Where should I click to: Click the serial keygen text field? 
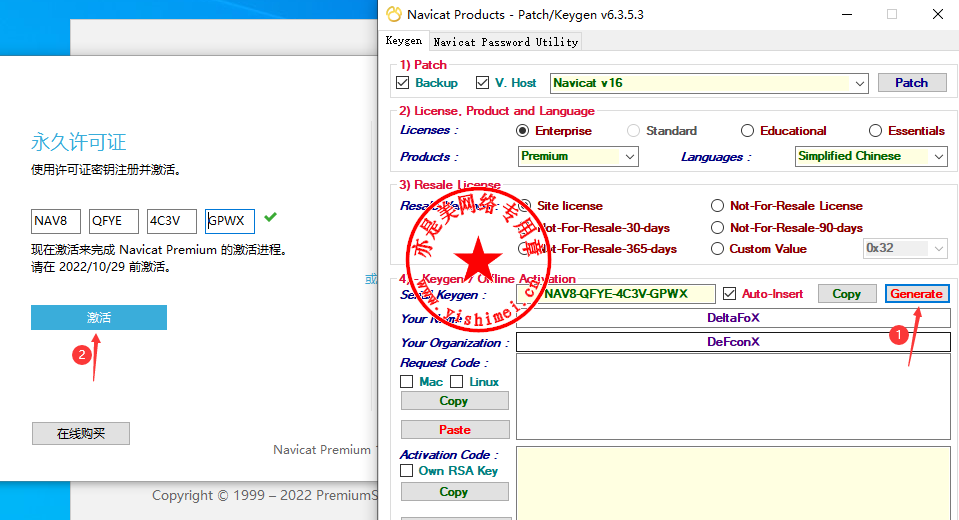[x=616, y=294]
